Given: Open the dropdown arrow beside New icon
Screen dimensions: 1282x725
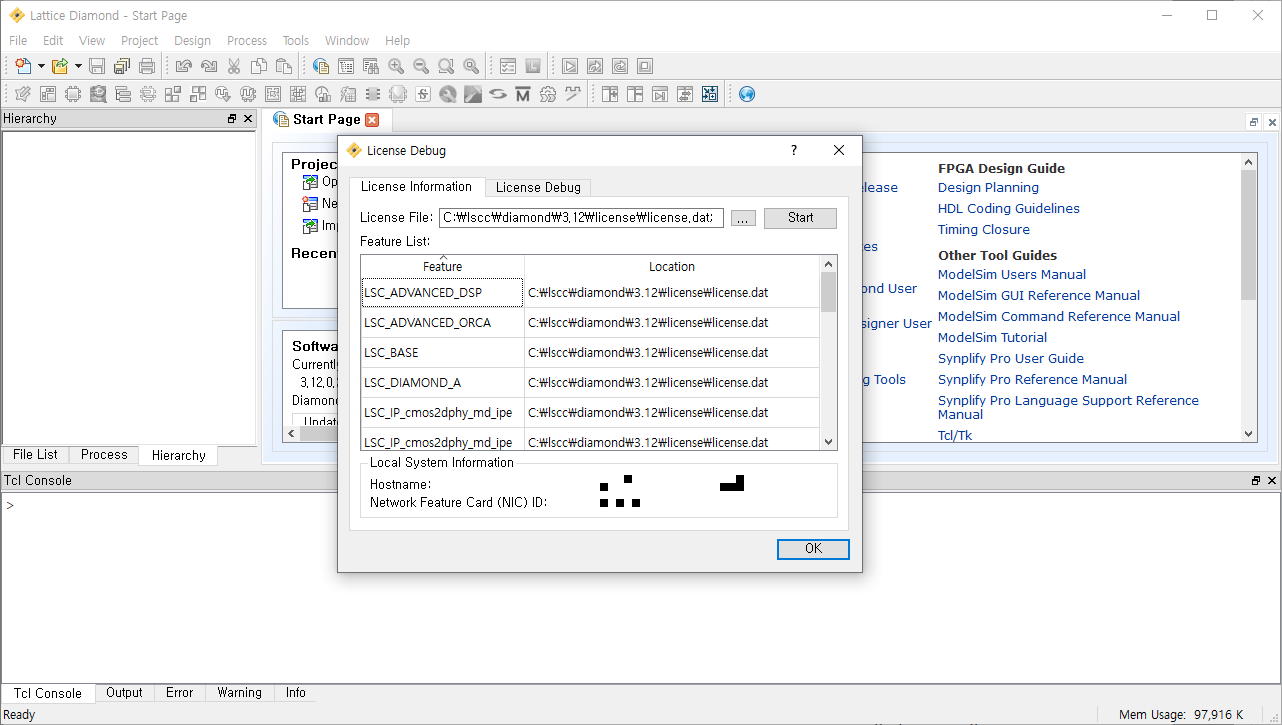Looking at the screenshot, I should point(41,67).
